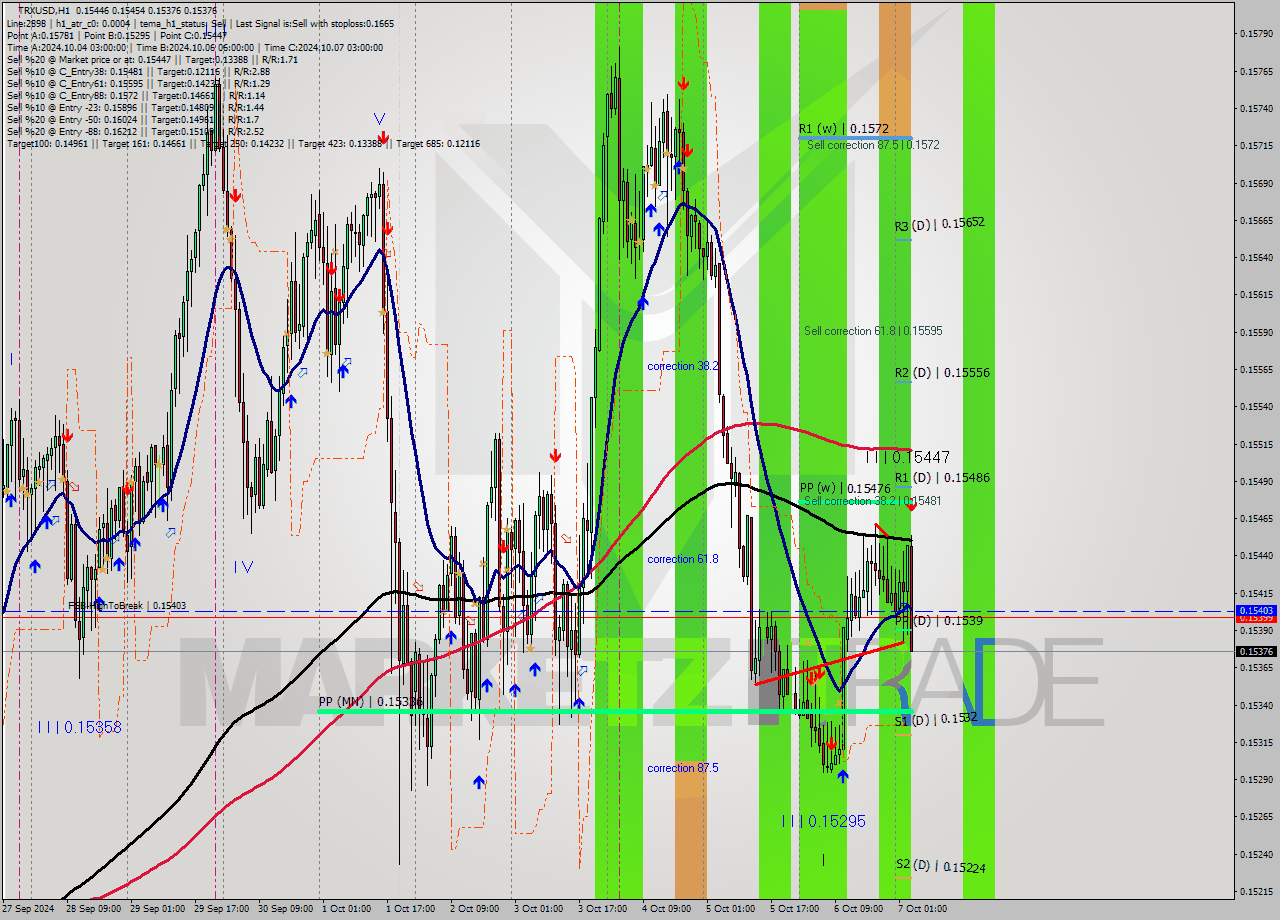Click the 'FSB-HighToBreak | 0.15403' label
The width and height of the screenshot is (1280, 920).
pyautogui.click(x=127, y=606)
